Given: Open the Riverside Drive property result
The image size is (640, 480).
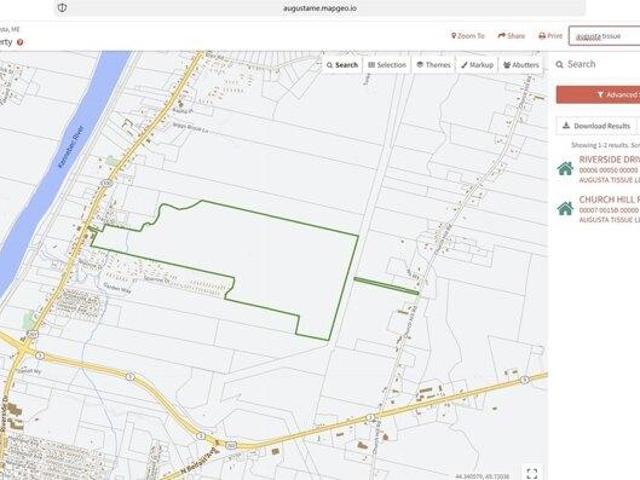Looking at the screenshot, I should pyautogui.click(x=609, y=159).
